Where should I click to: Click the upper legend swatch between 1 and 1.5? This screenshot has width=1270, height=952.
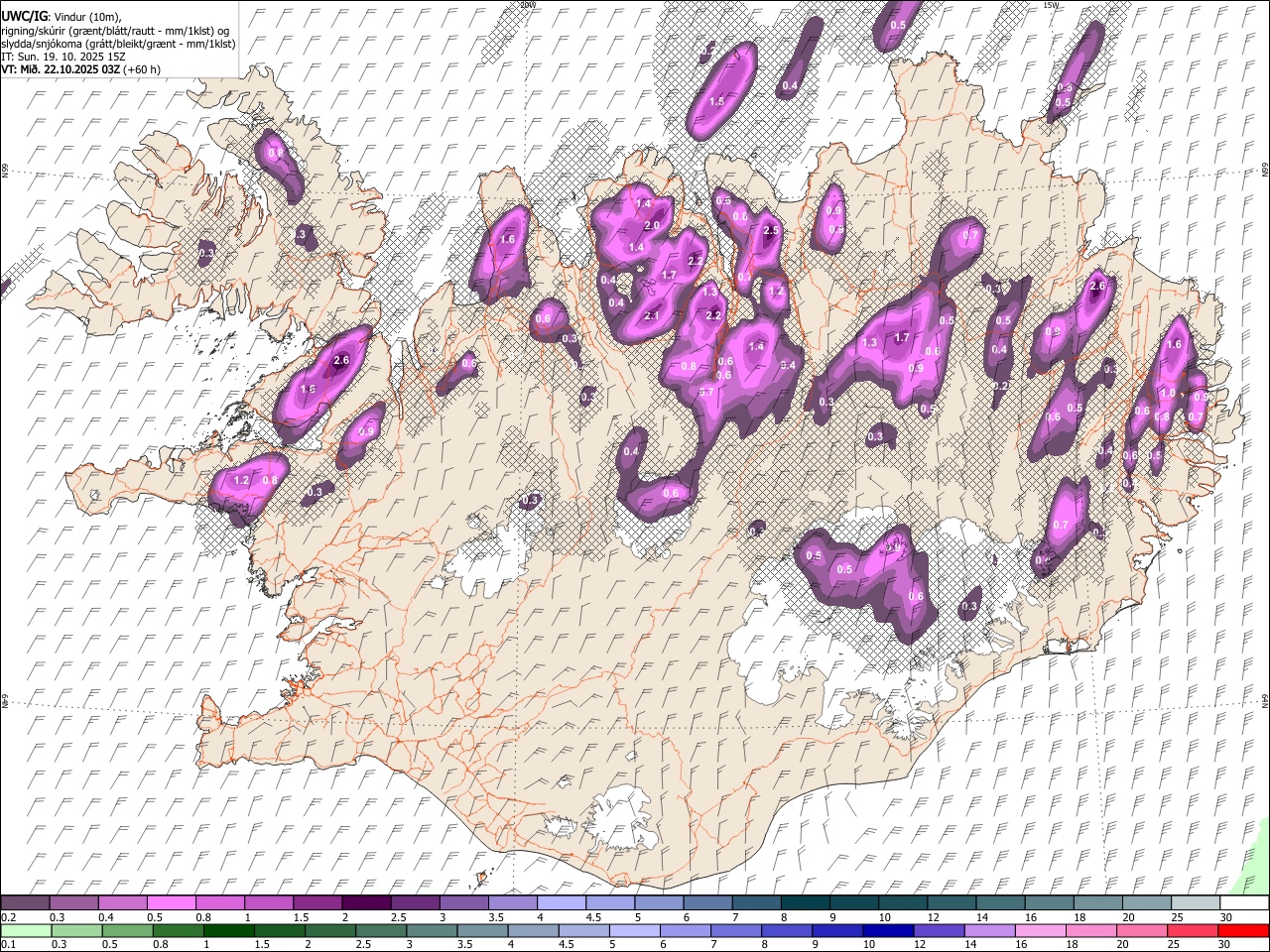pos(269,903)
